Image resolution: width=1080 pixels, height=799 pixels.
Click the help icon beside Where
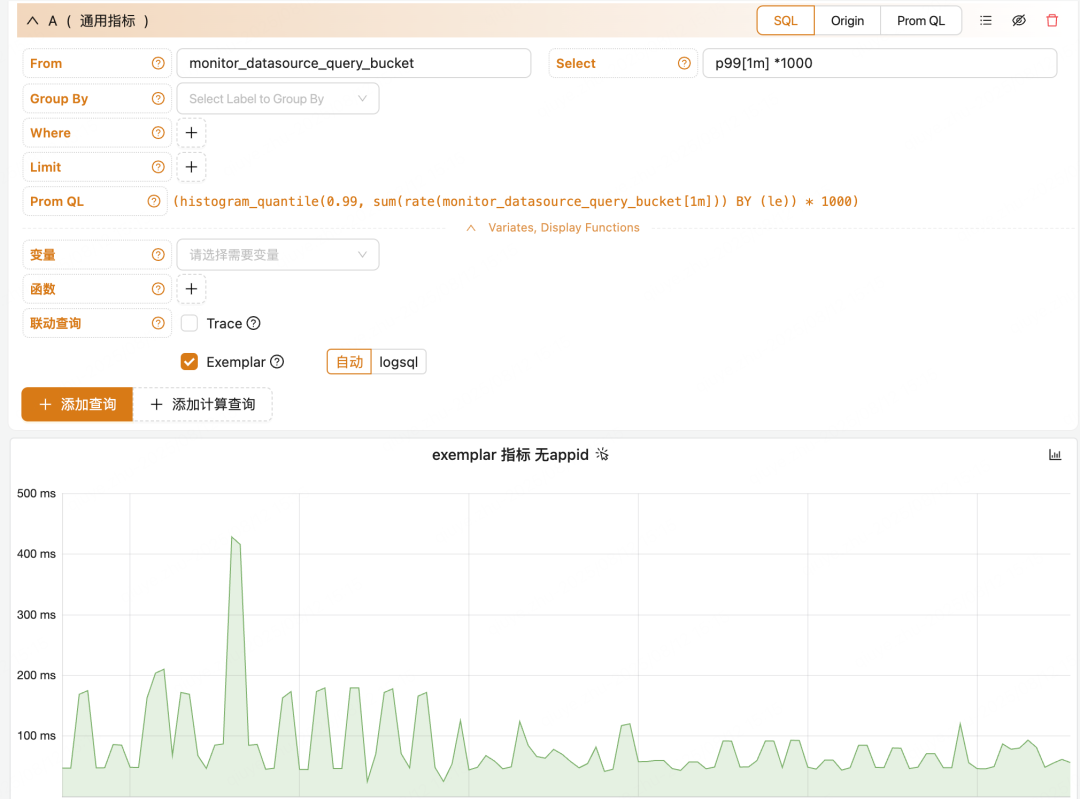pos(158,133)
